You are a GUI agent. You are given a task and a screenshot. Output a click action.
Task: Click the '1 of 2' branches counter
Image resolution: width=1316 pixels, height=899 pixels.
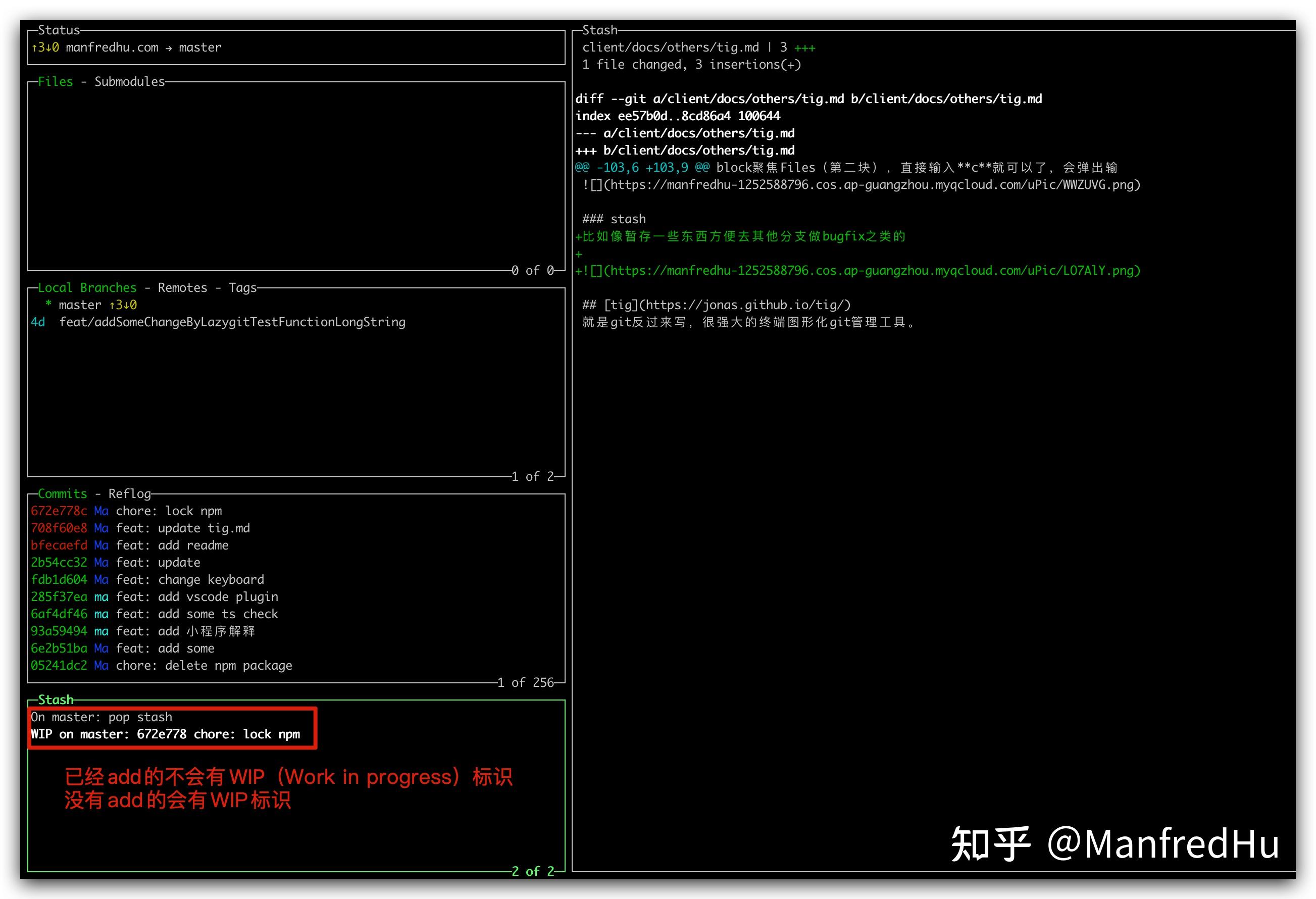(x=532, y=476)
